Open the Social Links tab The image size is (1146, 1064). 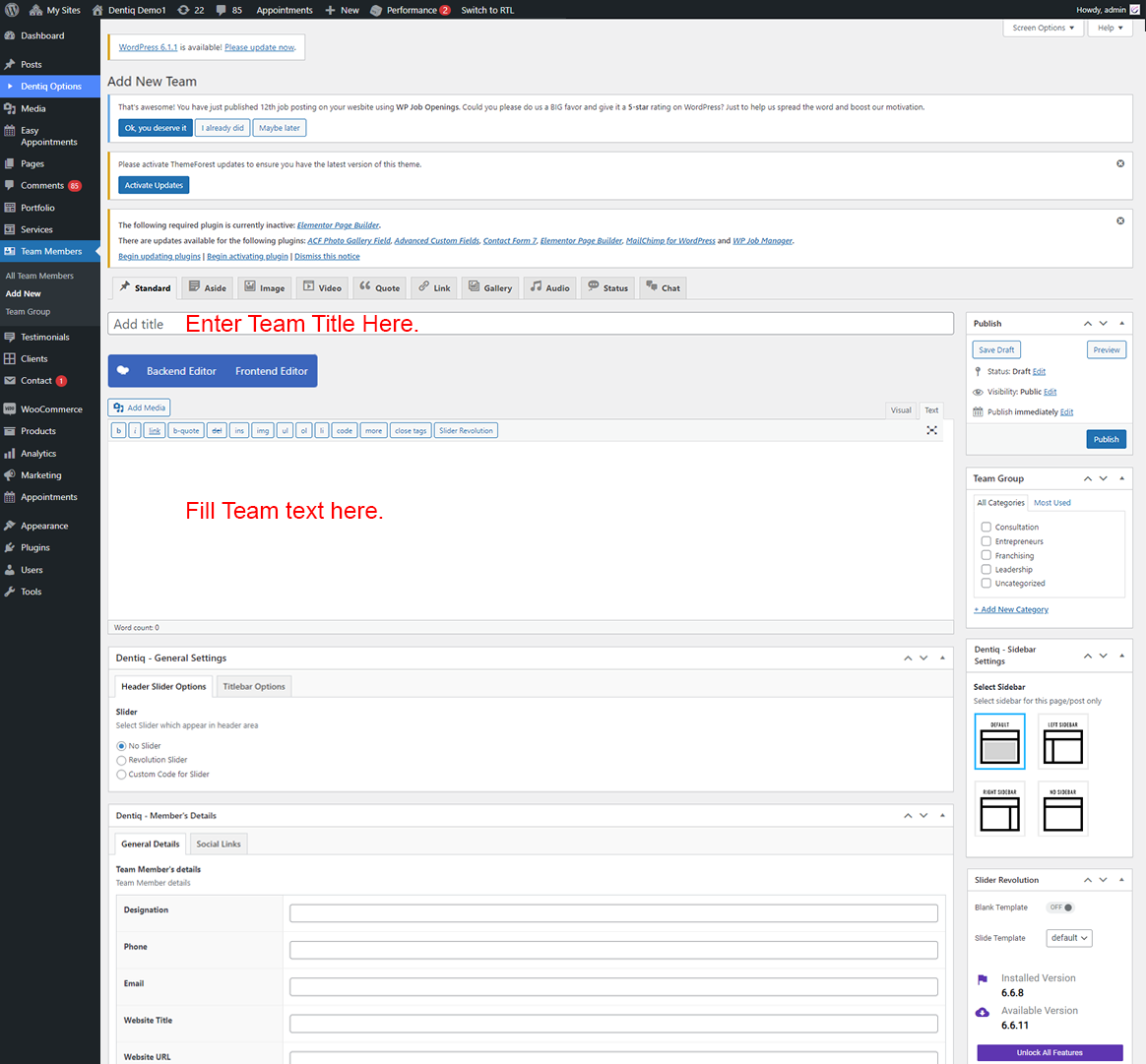(218, 844)
